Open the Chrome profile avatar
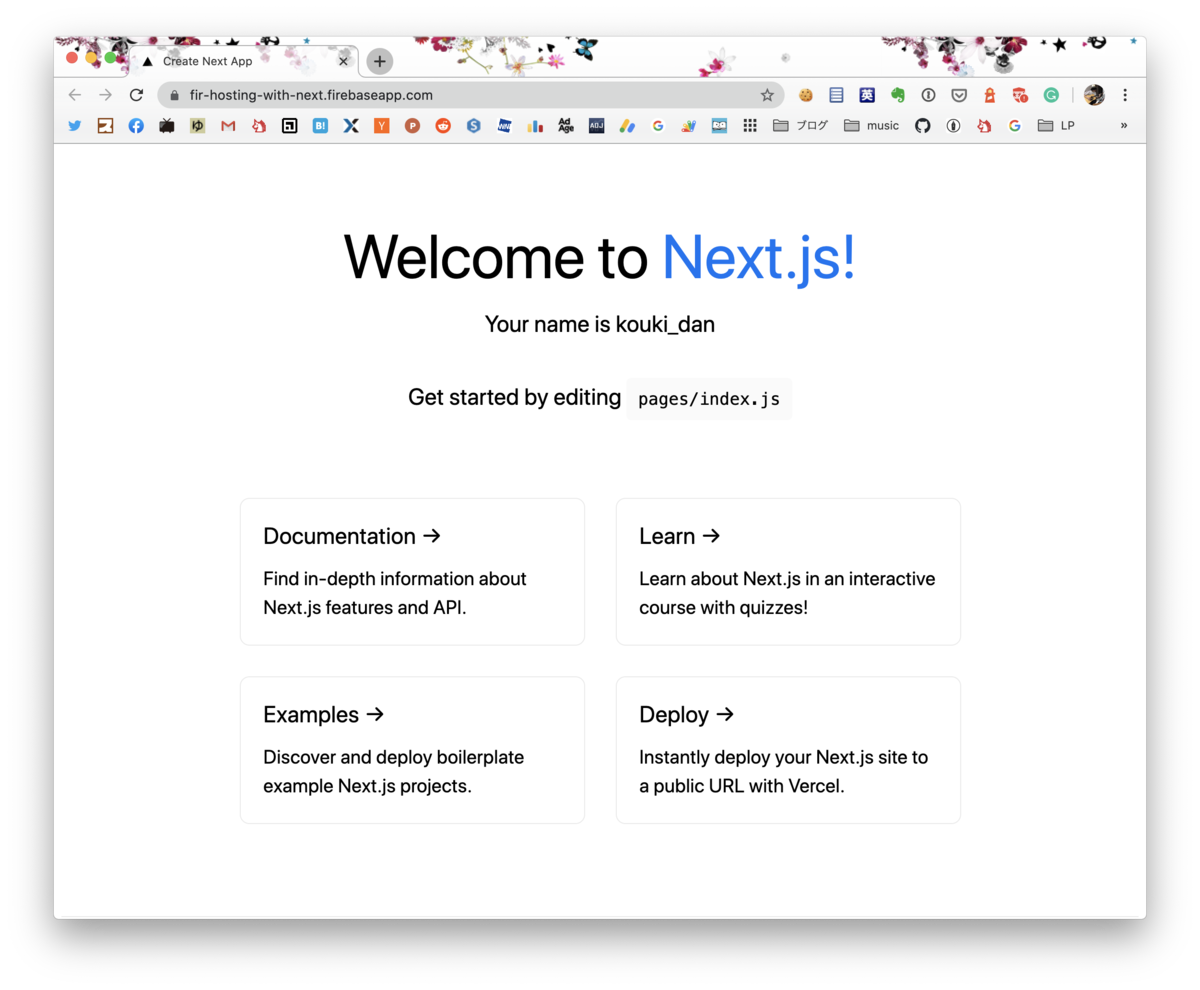This screenshot has width=1200, height=990. coord(1094,95)
